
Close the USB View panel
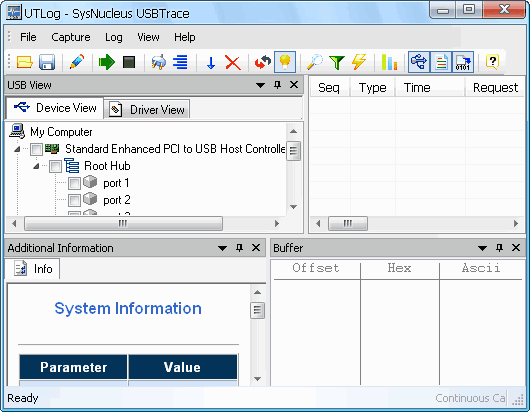click(294, 85)
